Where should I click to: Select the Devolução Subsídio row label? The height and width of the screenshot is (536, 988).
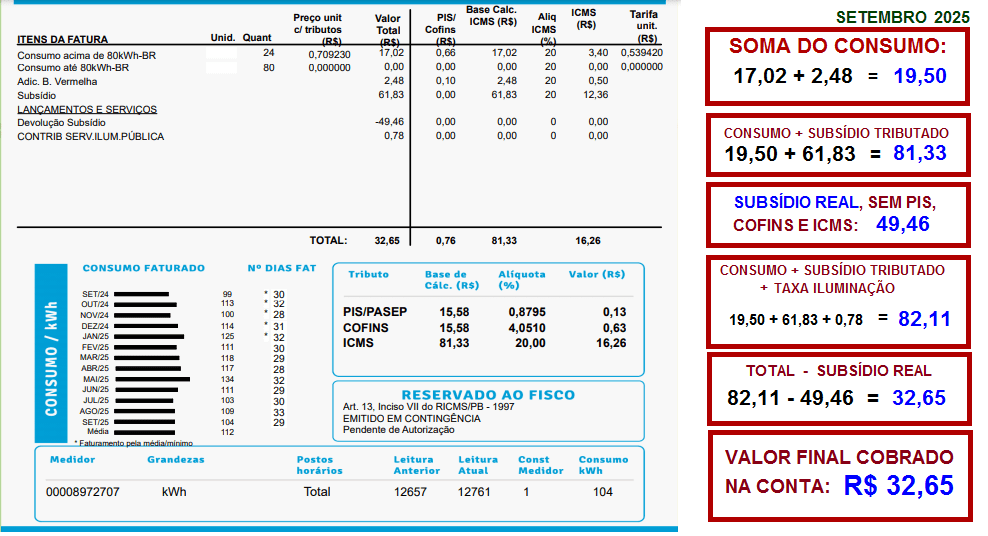[x=61, y=122]
